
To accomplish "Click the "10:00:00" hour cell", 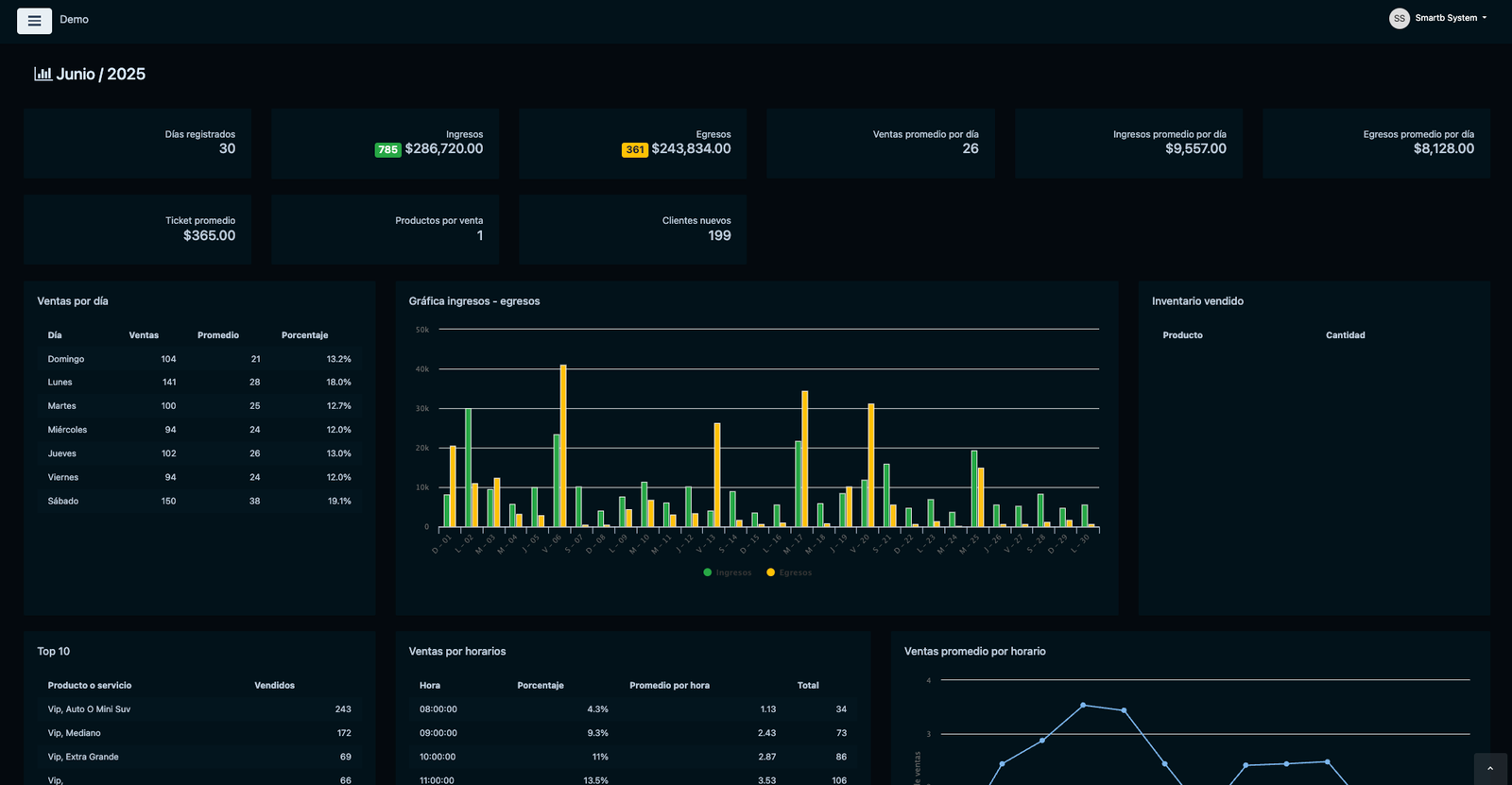I will (438, 757).
